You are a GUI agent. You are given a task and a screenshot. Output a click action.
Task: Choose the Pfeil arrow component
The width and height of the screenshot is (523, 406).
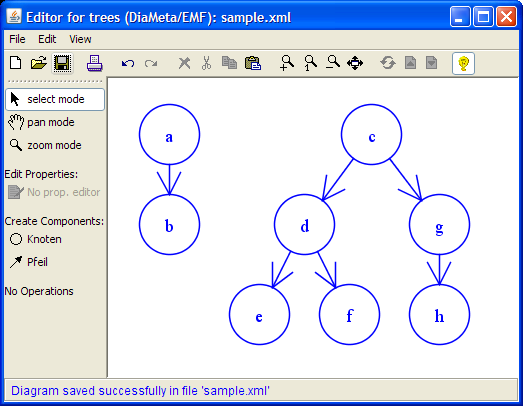(29, 262)
